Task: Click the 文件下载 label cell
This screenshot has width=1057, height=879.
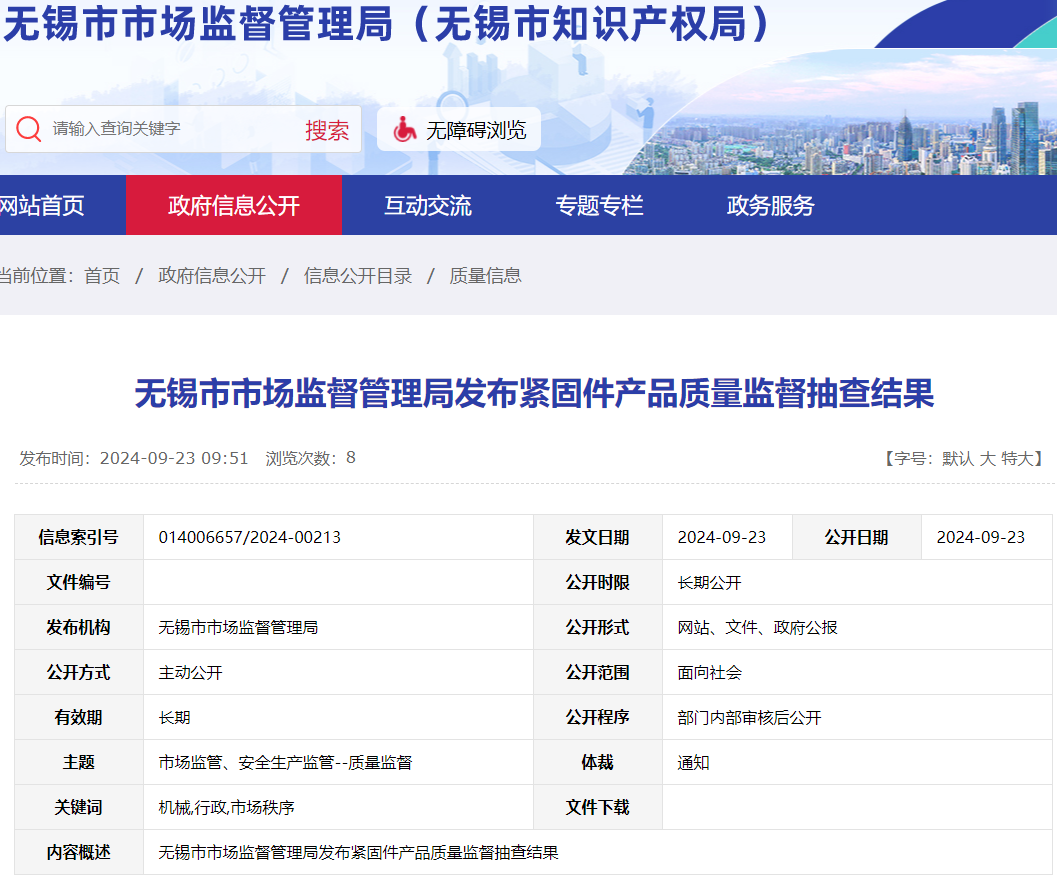Action: (598, 808)
